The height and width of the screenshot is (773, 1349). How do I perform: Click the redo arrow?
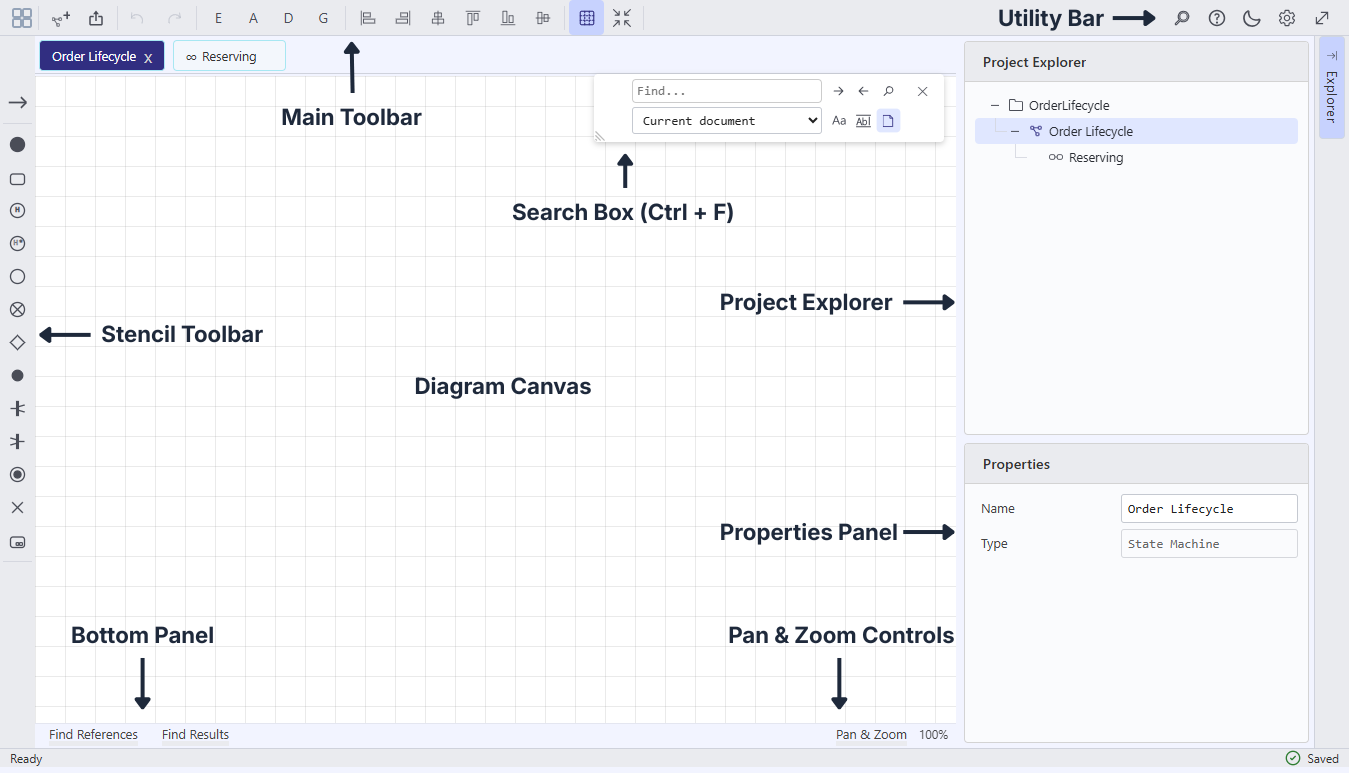(175, 18)
